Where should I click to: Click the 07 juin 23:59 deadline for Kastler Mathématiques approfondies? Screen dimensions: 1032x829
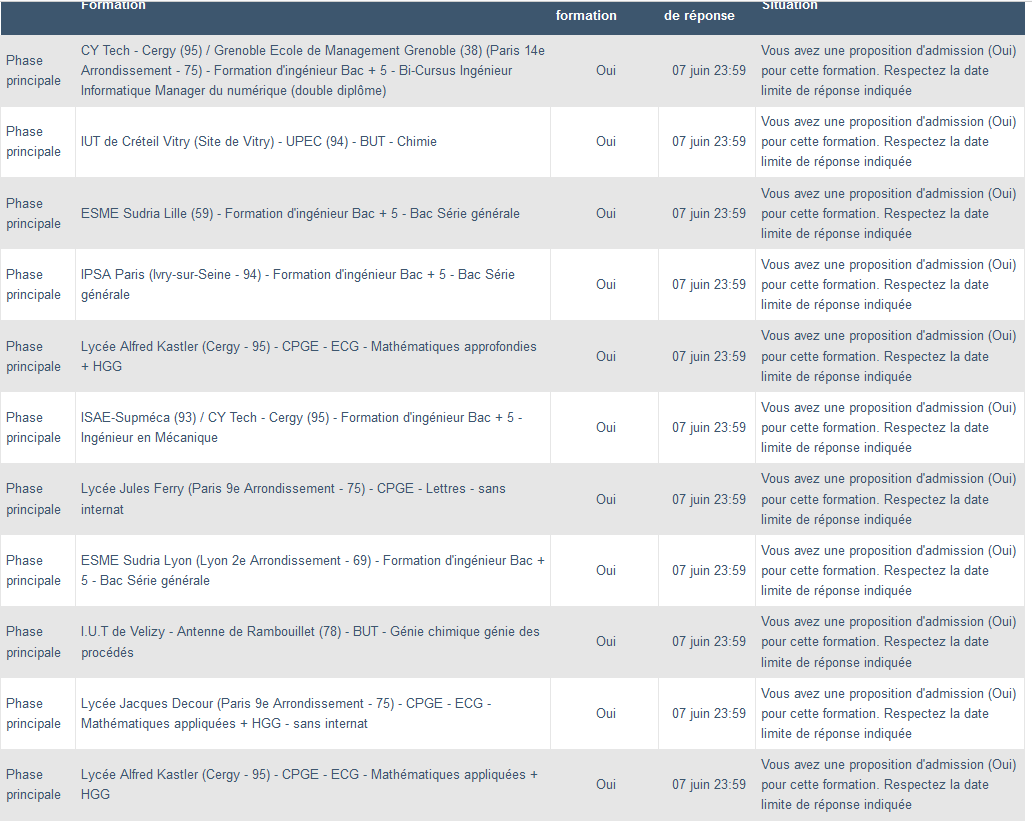[x=709, y=356]
